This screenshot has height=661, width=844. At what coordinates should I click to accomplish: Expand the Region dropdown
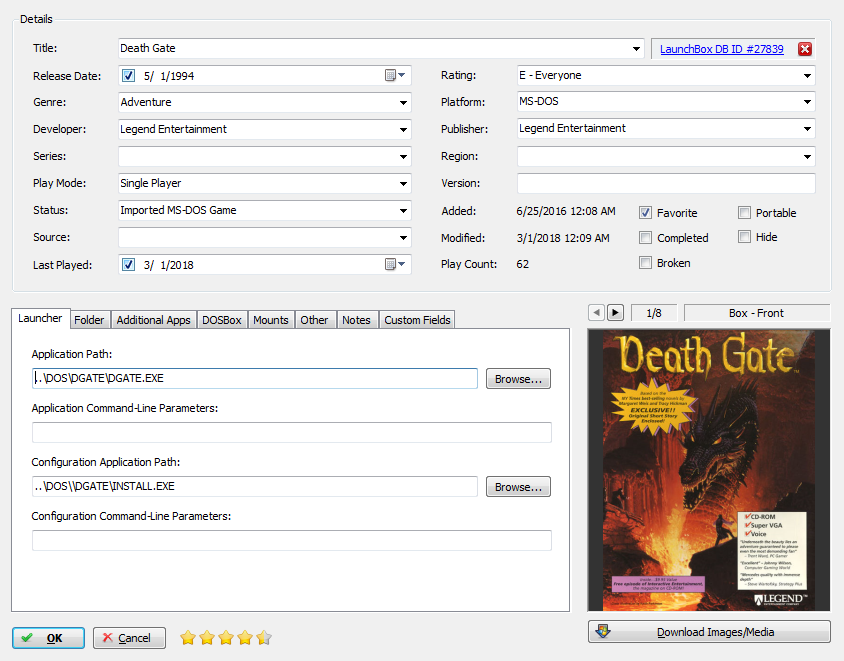[807, 157]
